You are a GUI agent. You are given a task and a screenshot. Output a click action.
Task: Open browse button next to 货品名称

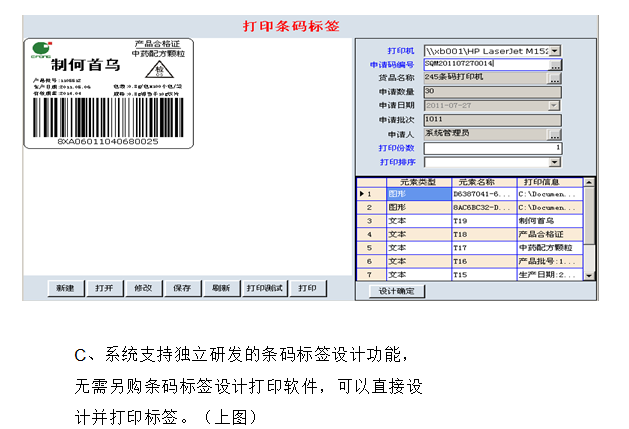[554, 79]
